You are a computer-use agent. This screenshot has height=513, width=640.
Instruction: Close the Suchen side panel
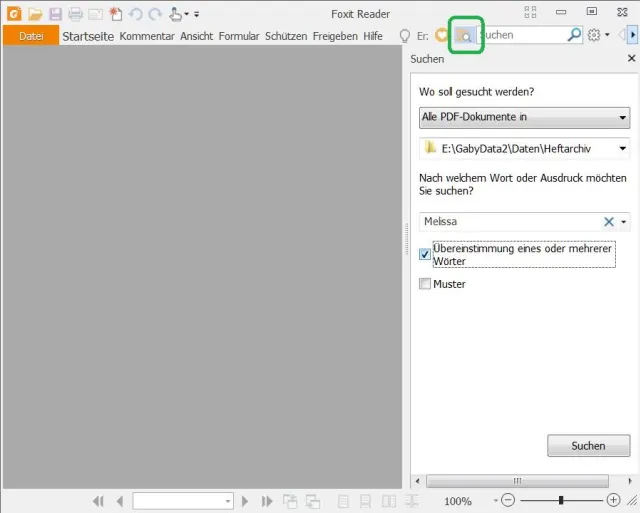[631, 58]
